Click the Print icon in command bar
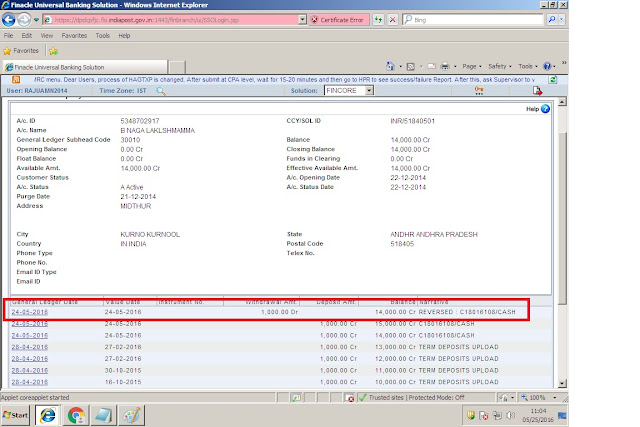This screenshot has width=640, height=427. coord(445,66)
